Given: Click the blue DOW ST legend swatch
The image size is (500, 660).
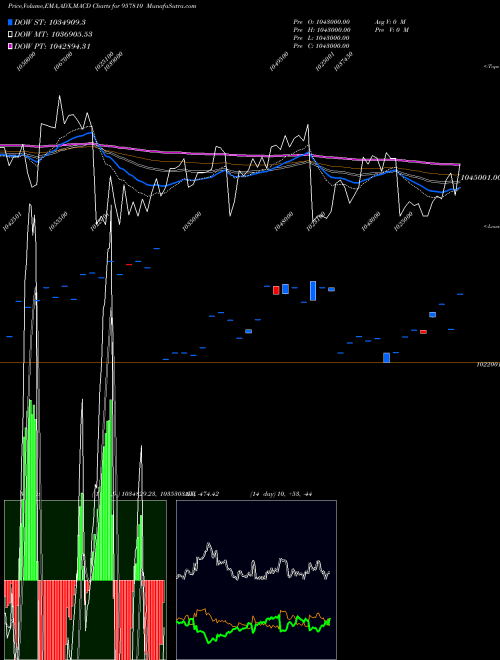Looking at the screenshot, I should tap(10, 22).
